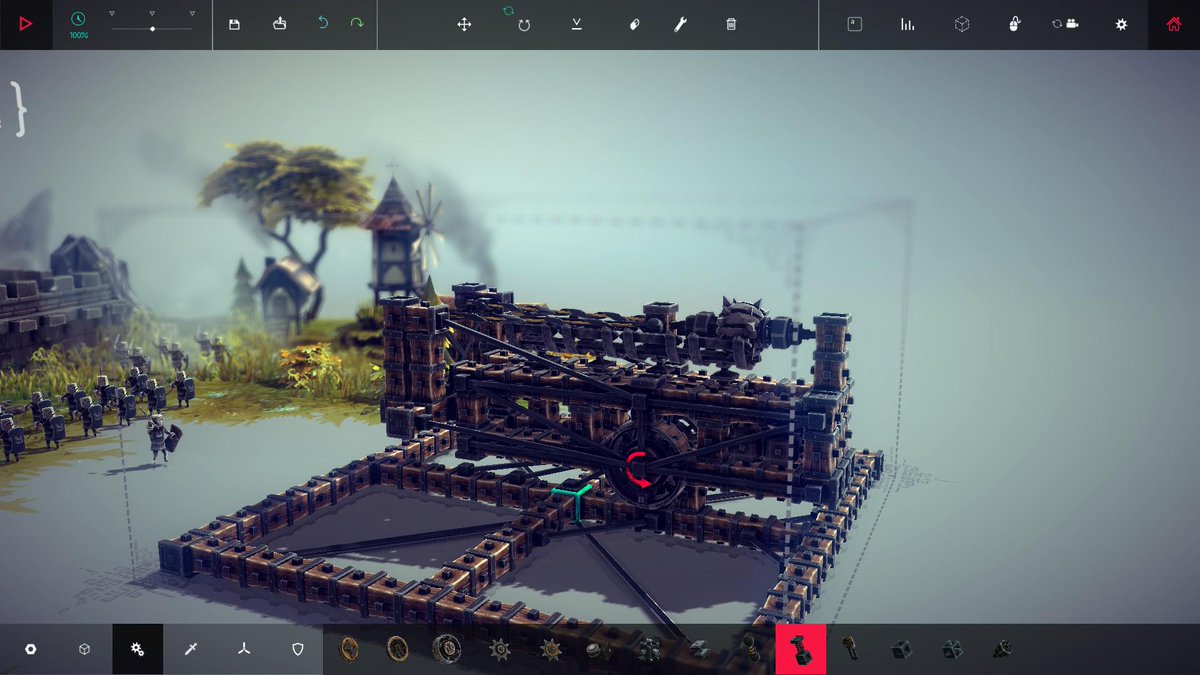Open the load machine tray icon
The image size is (1200, 675).
[280, 24]
